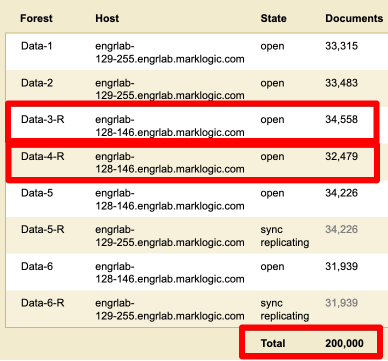Image resolution: width=388 pixels, height=361 pixels.
Task: Select the Data-5-R forest name
Action: tap(42, 230)
